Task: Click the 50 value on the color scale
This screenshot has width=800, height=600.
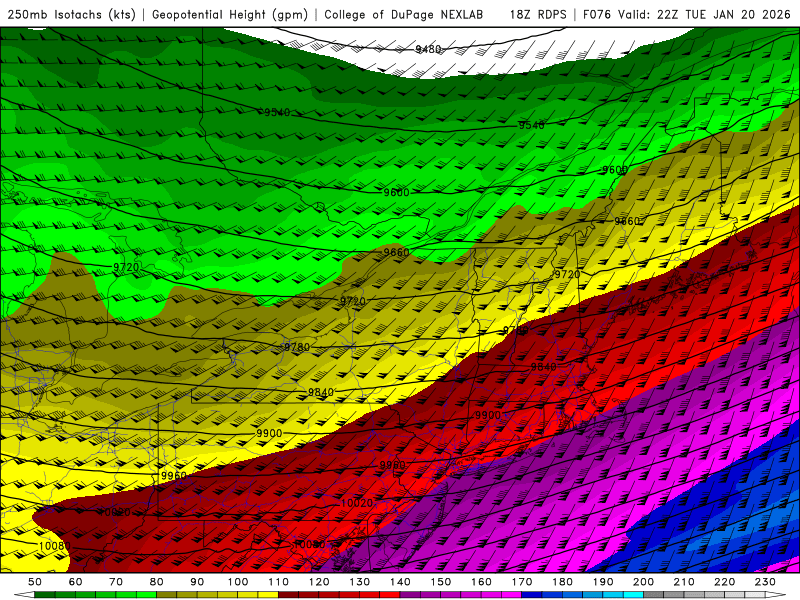Action: click(x=35, y=582)
